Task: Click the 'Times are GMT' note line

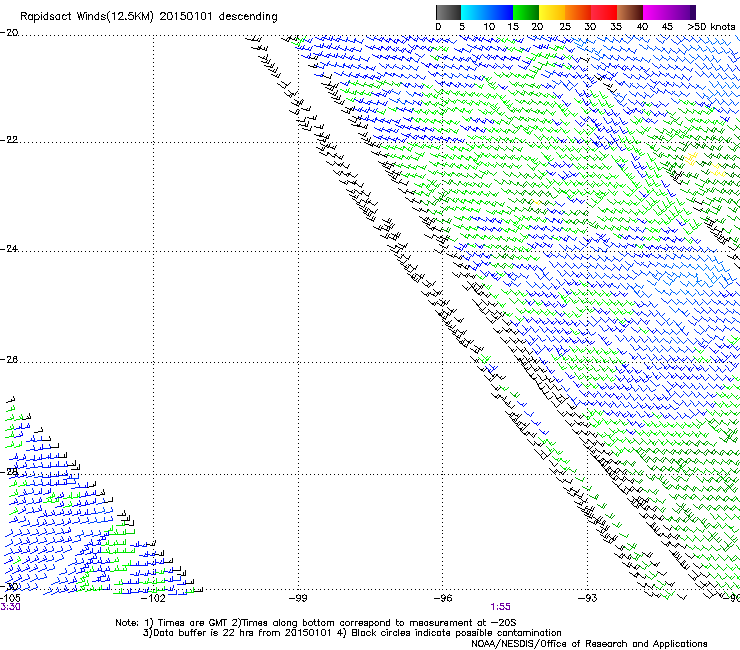Action: (316, 623)
